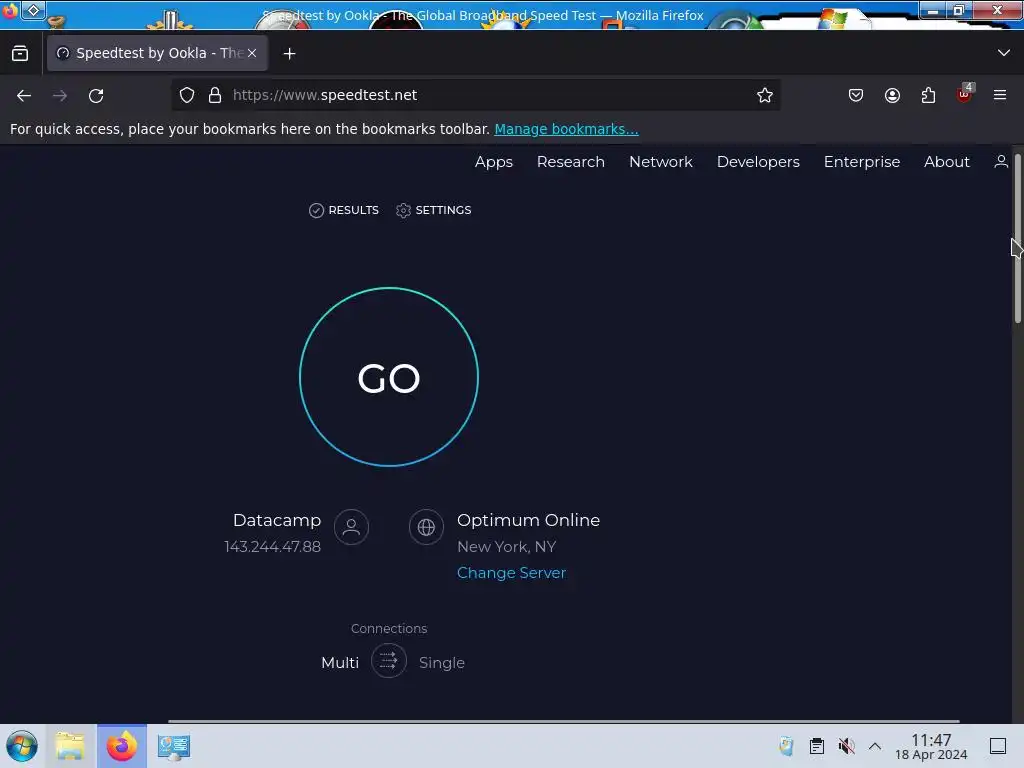Open Firefox View recent browsing
The width and height of the screenshot is (1024, 768).
tap(20, 54)
